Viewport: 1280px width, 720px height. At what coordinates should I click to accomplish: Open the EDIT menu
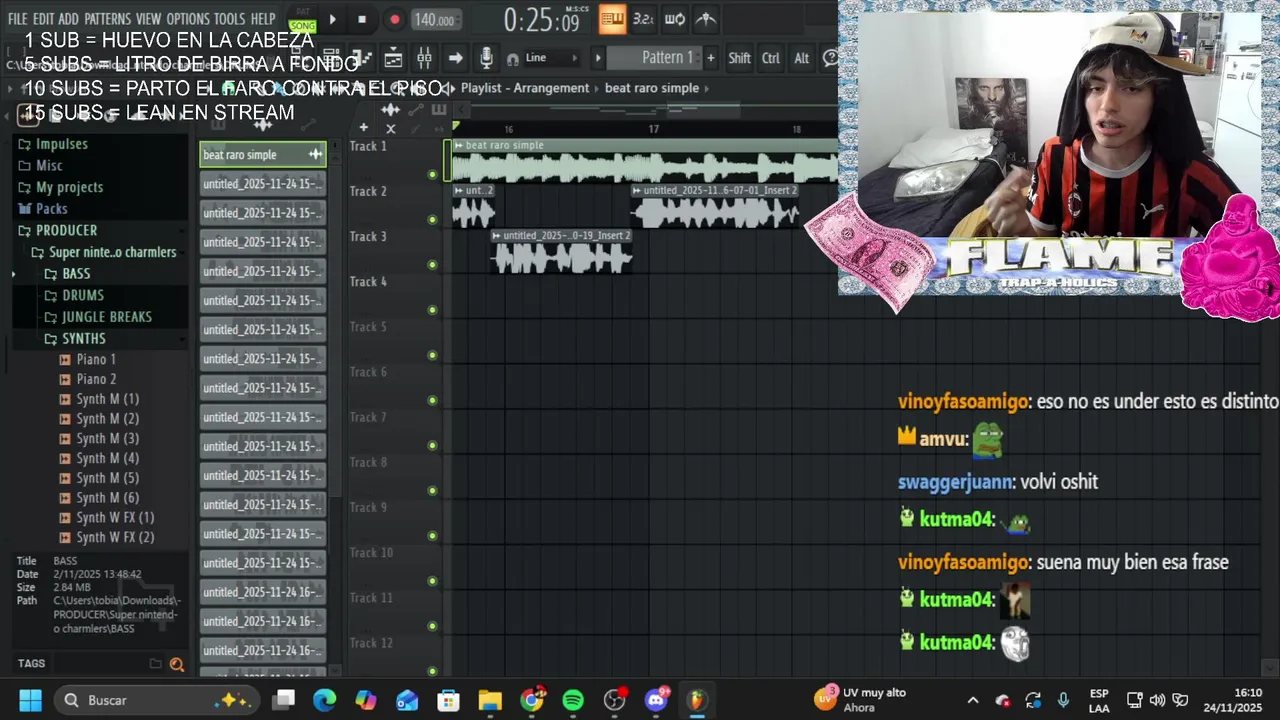coord(43,19)
